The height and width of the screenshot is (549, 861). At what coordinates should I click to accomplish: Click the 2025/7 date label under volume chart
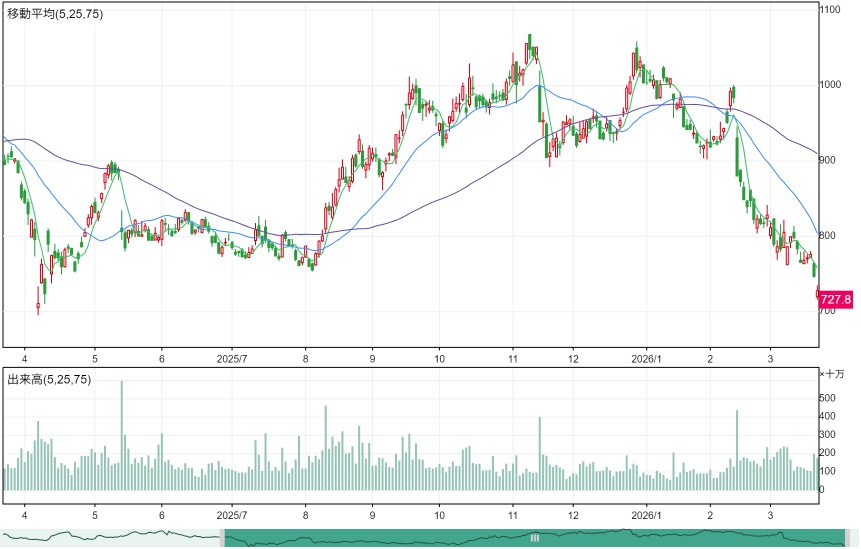tap(232, 516)
